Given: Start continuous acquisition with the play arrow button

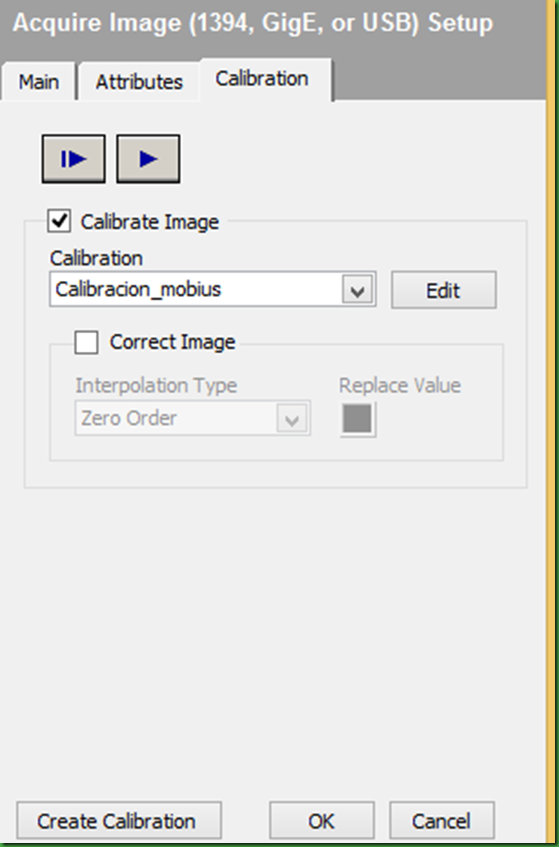Looking at the screenshot, I should pos(148,159).
